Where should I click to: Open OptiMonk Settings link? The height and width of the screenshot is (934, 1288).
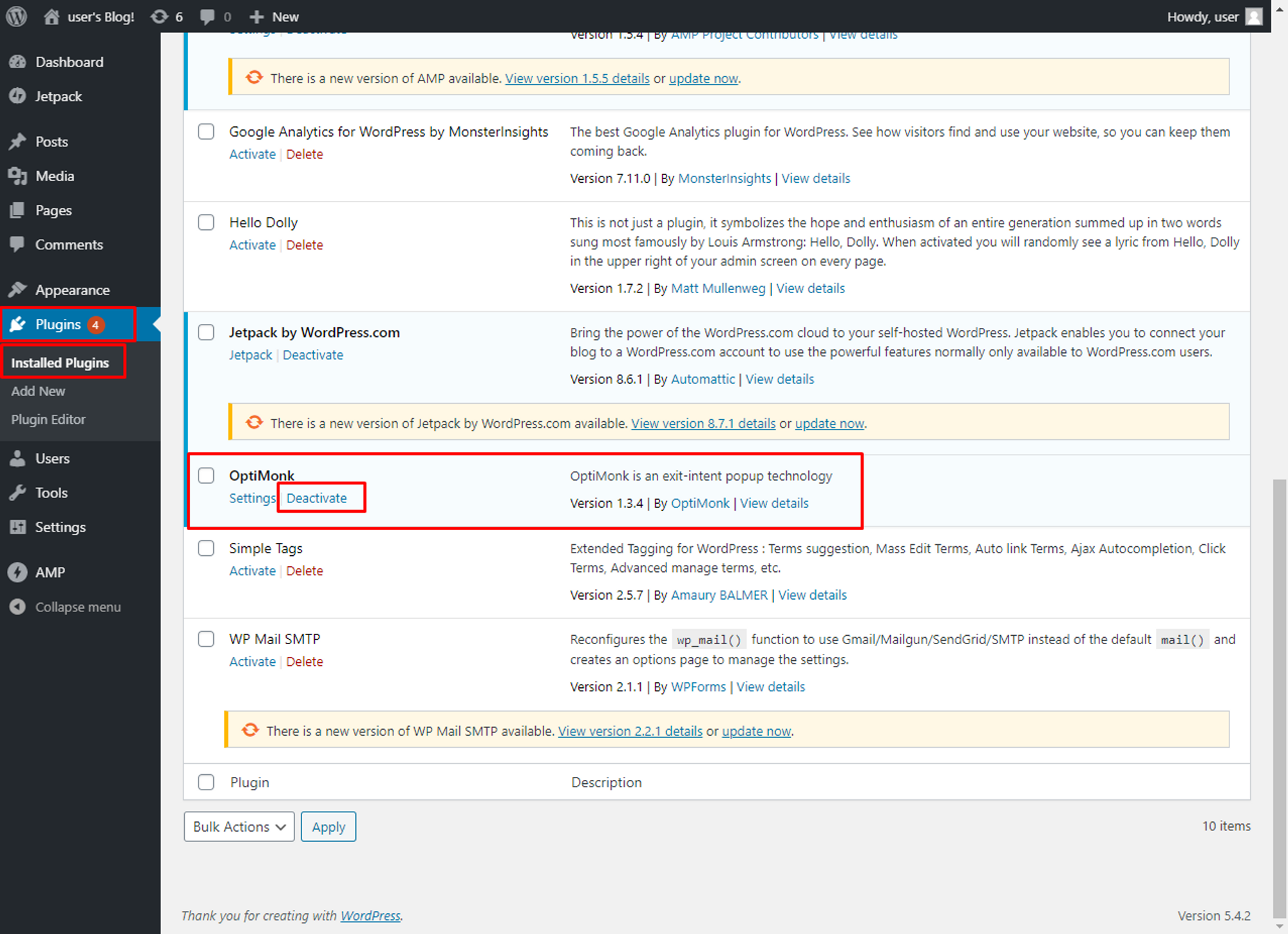click(x=252, y=498)
